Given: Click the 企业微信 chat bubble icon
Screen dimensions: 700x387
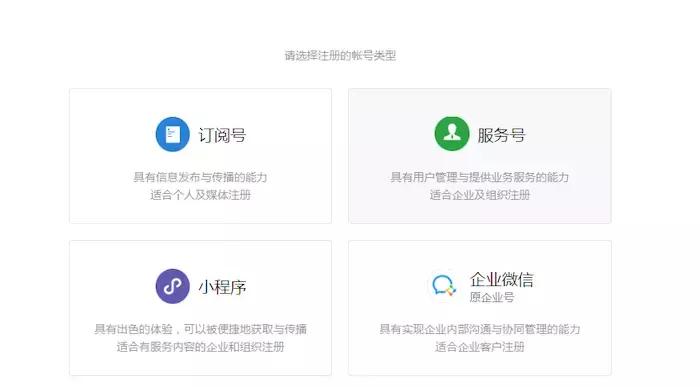Looking at the screenshot, I should point(443,286).
